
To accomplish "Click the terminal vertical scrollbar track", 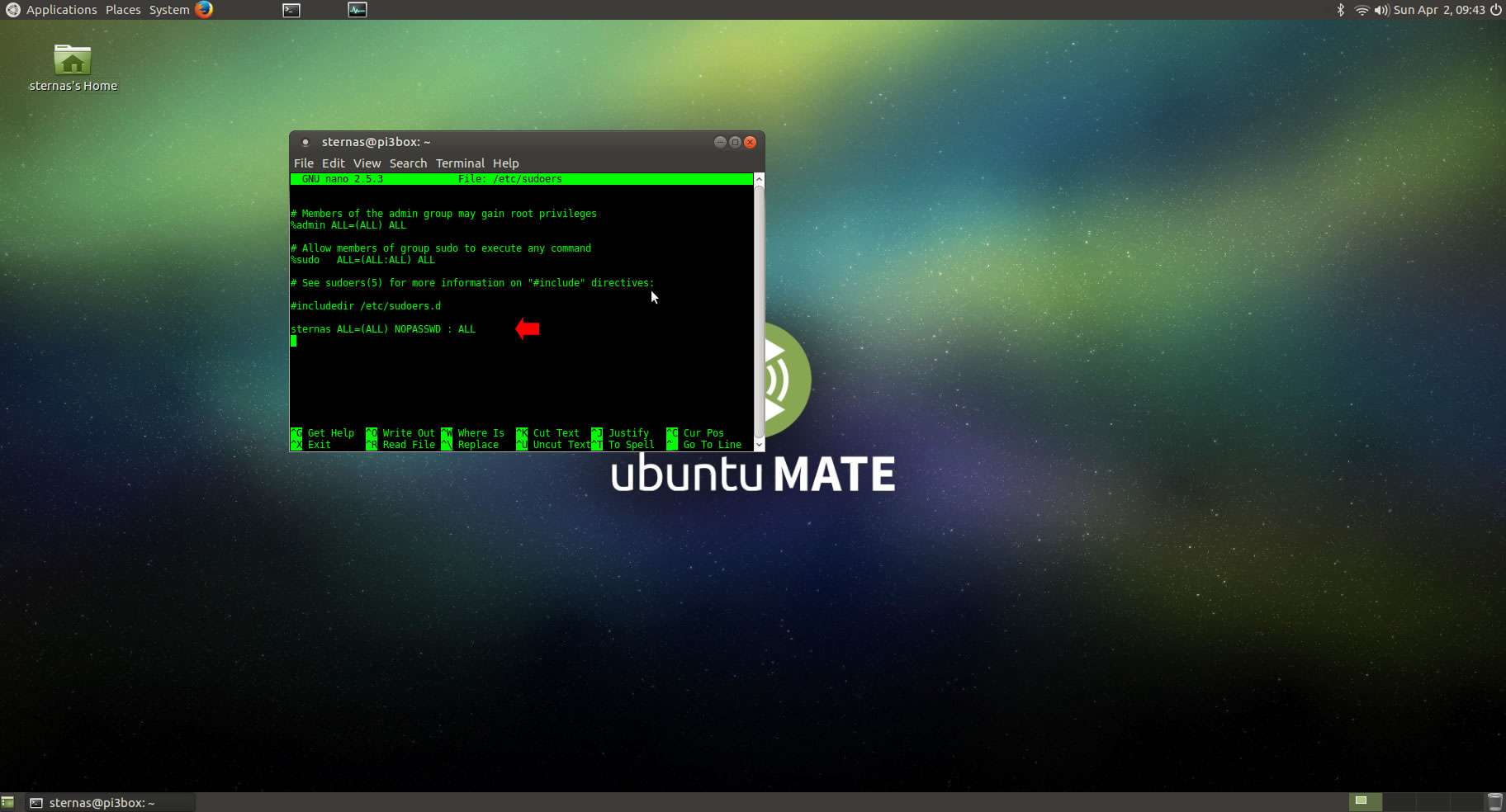I will click(x=759, y=312).
